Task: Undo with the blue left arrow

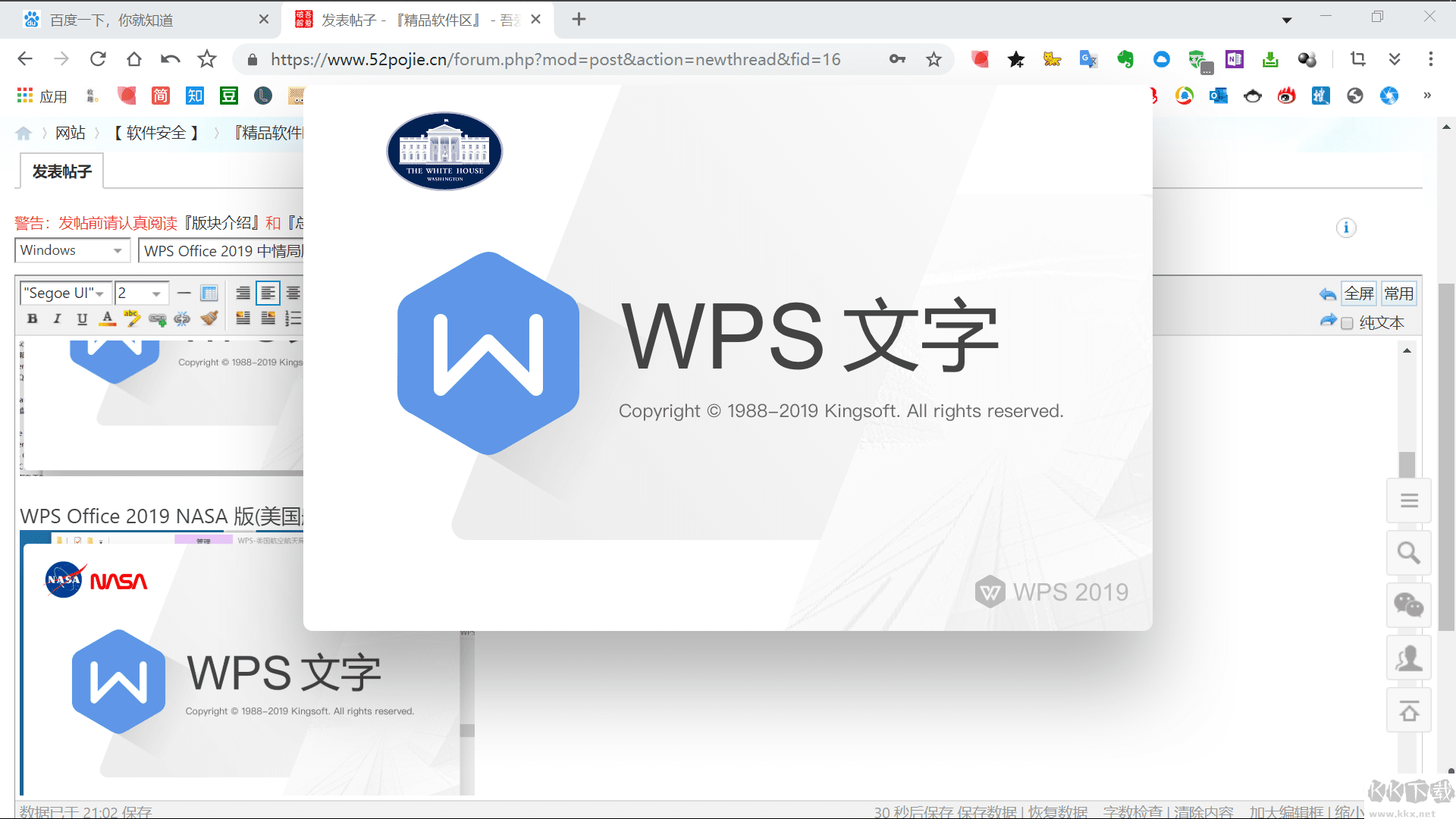Action: [x=1328, y=294]
